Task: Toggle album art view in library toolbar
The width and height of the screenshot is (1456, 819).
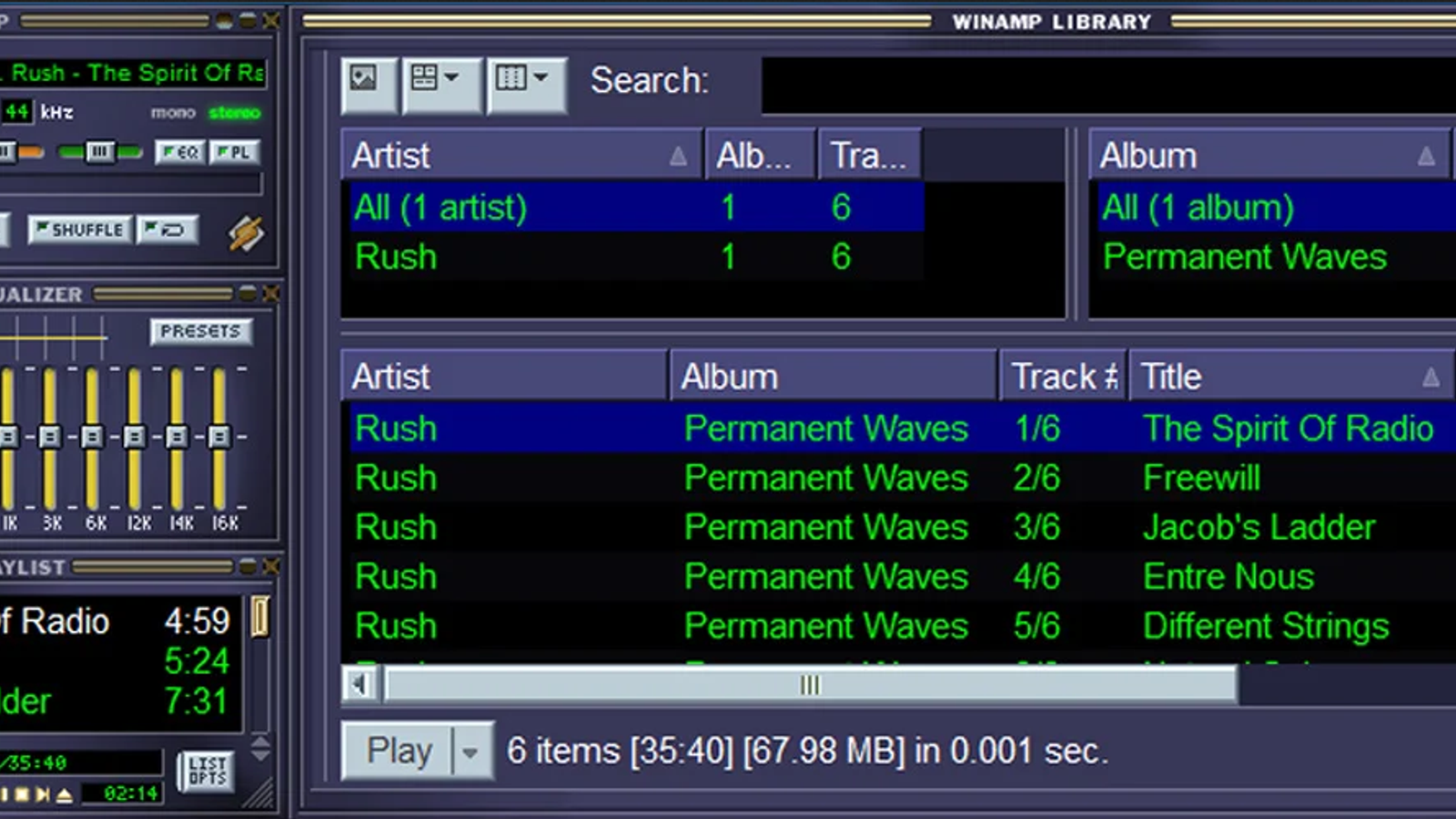Action: coord(368,84)
